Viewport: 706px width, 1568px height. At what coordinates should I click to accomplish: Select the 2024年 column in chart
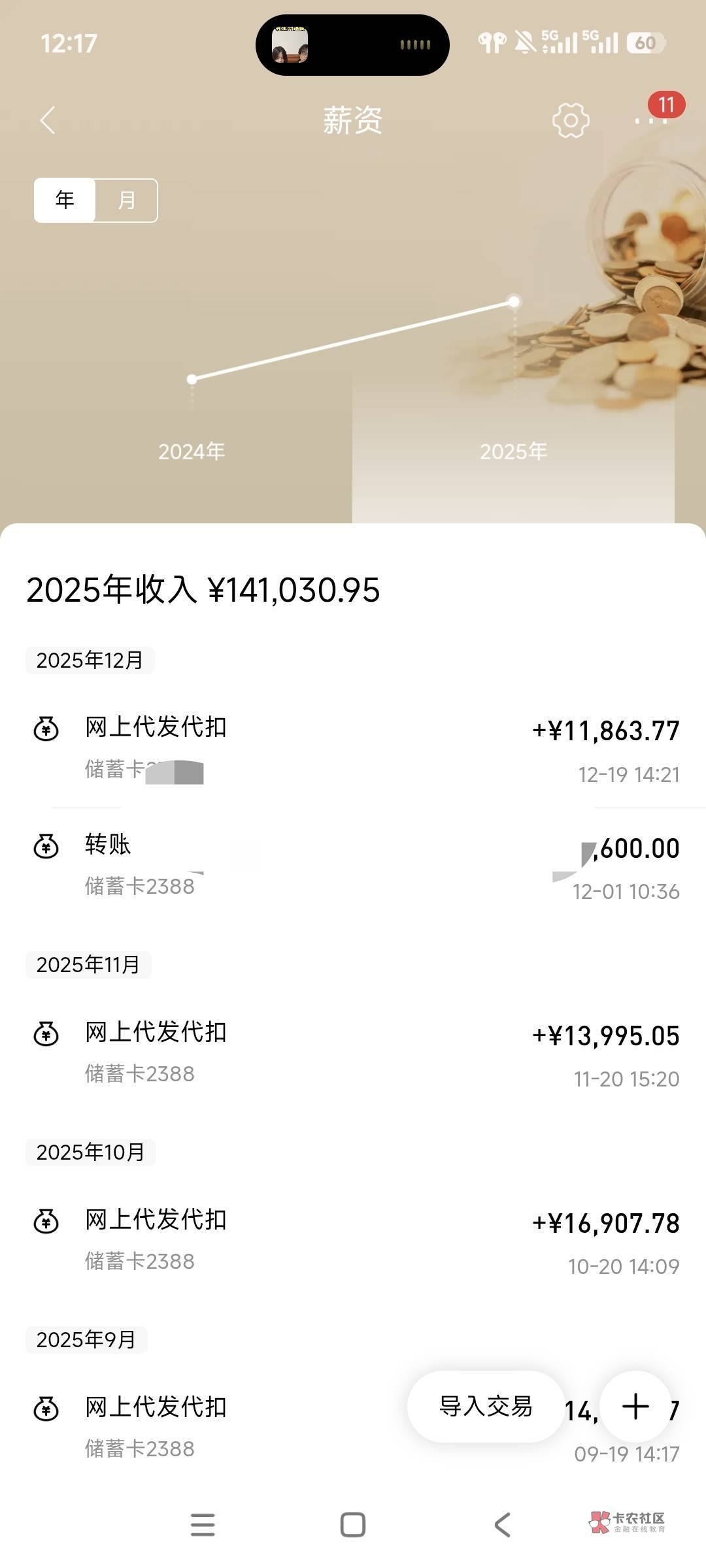(x=192, y=451)
